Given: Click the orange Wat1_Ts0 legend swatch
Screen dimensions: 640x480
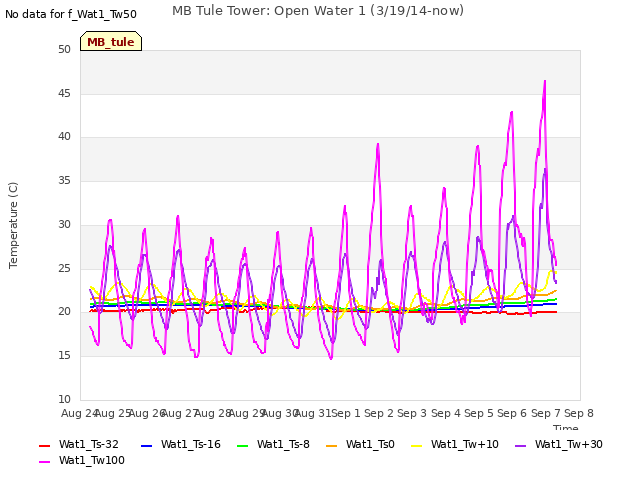Looking at the screenshot, I should 331,445.
